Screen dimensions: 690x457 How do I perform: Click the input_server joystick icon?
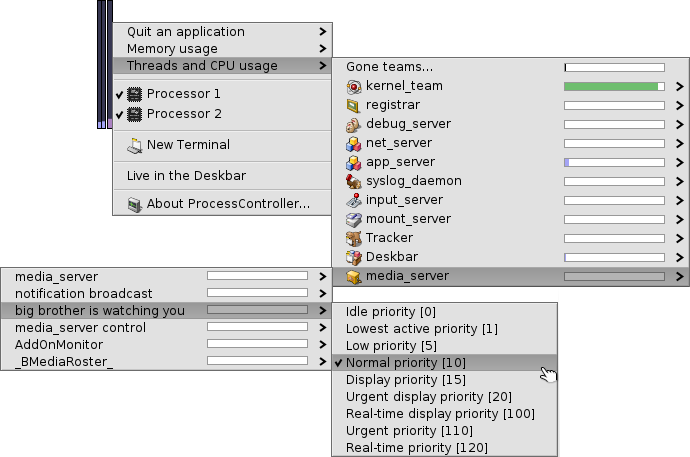pos(353,200)
